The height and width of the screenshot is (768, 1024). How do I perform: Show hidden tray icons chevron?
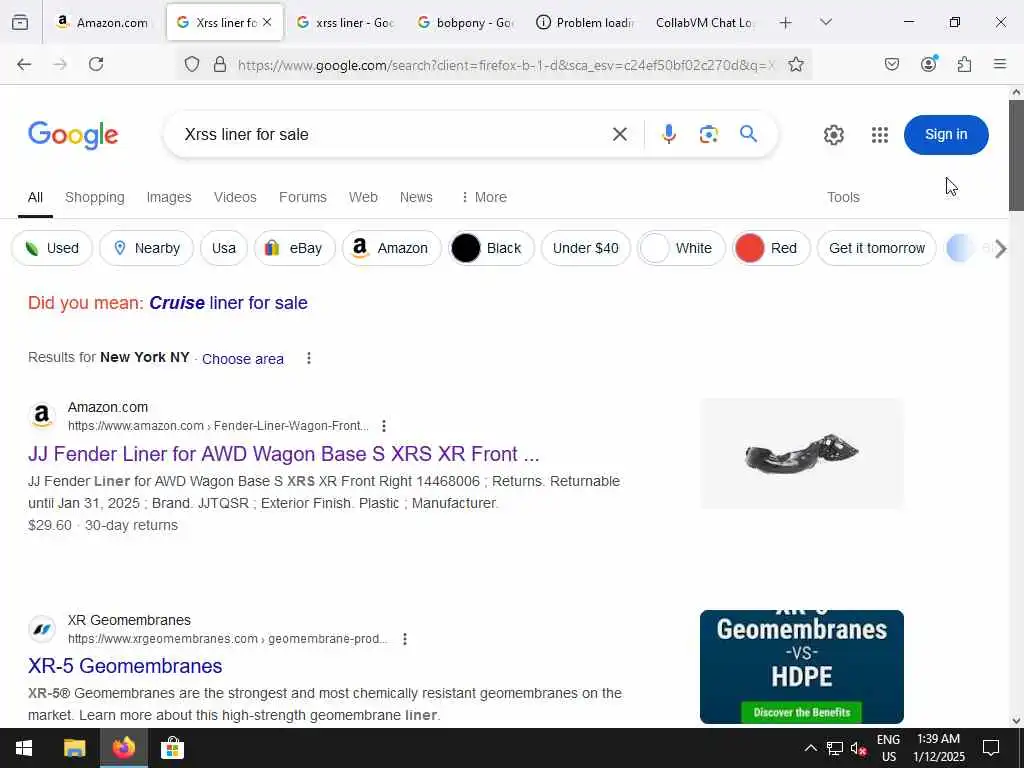coord(810,748)
